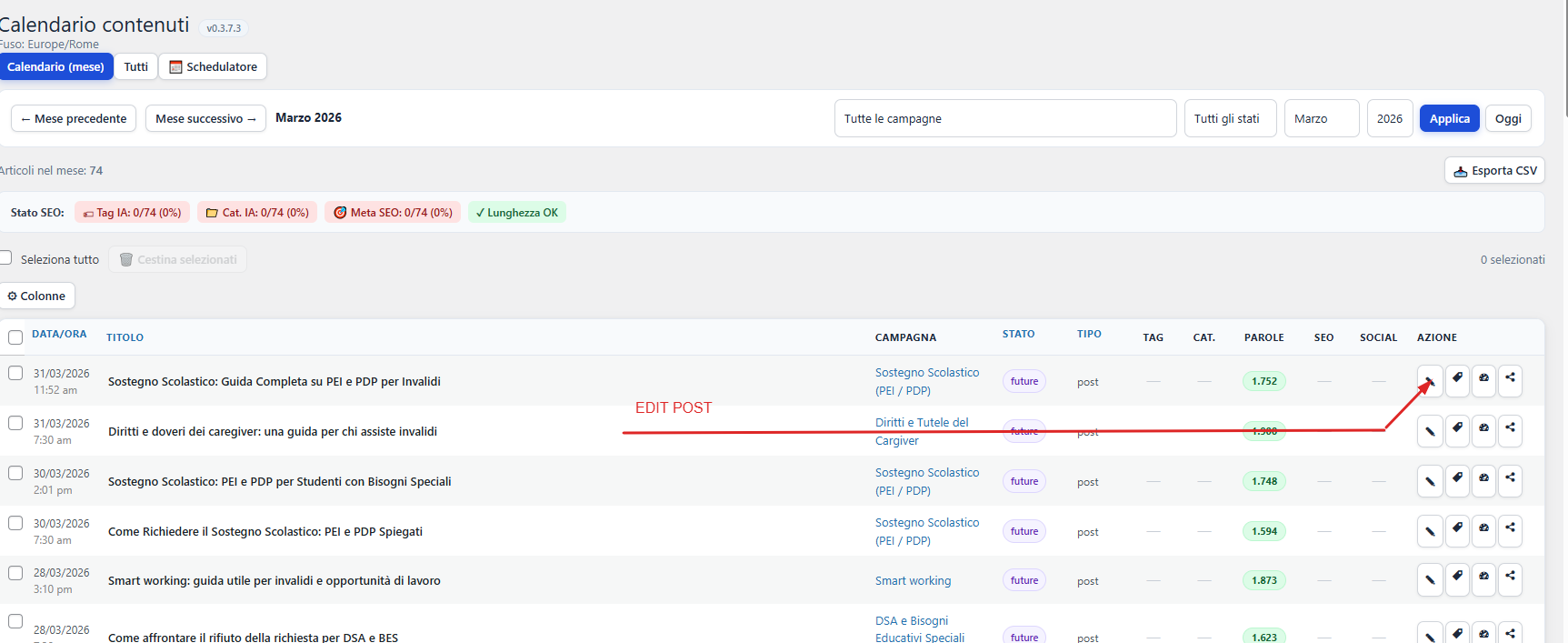Switch to 'Calendario (mese)' tab

point(56,66)
